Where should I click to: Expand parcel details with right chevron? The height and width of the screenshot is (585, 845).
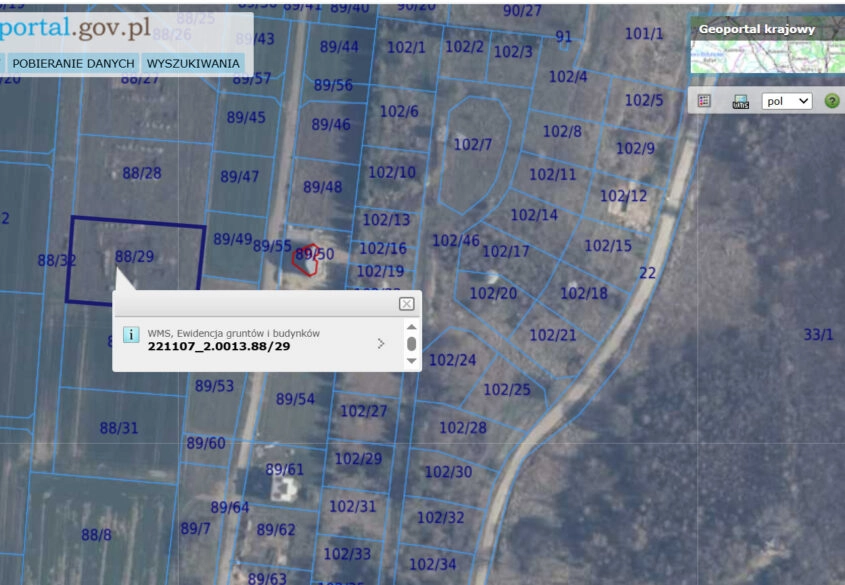coord(380,343)
